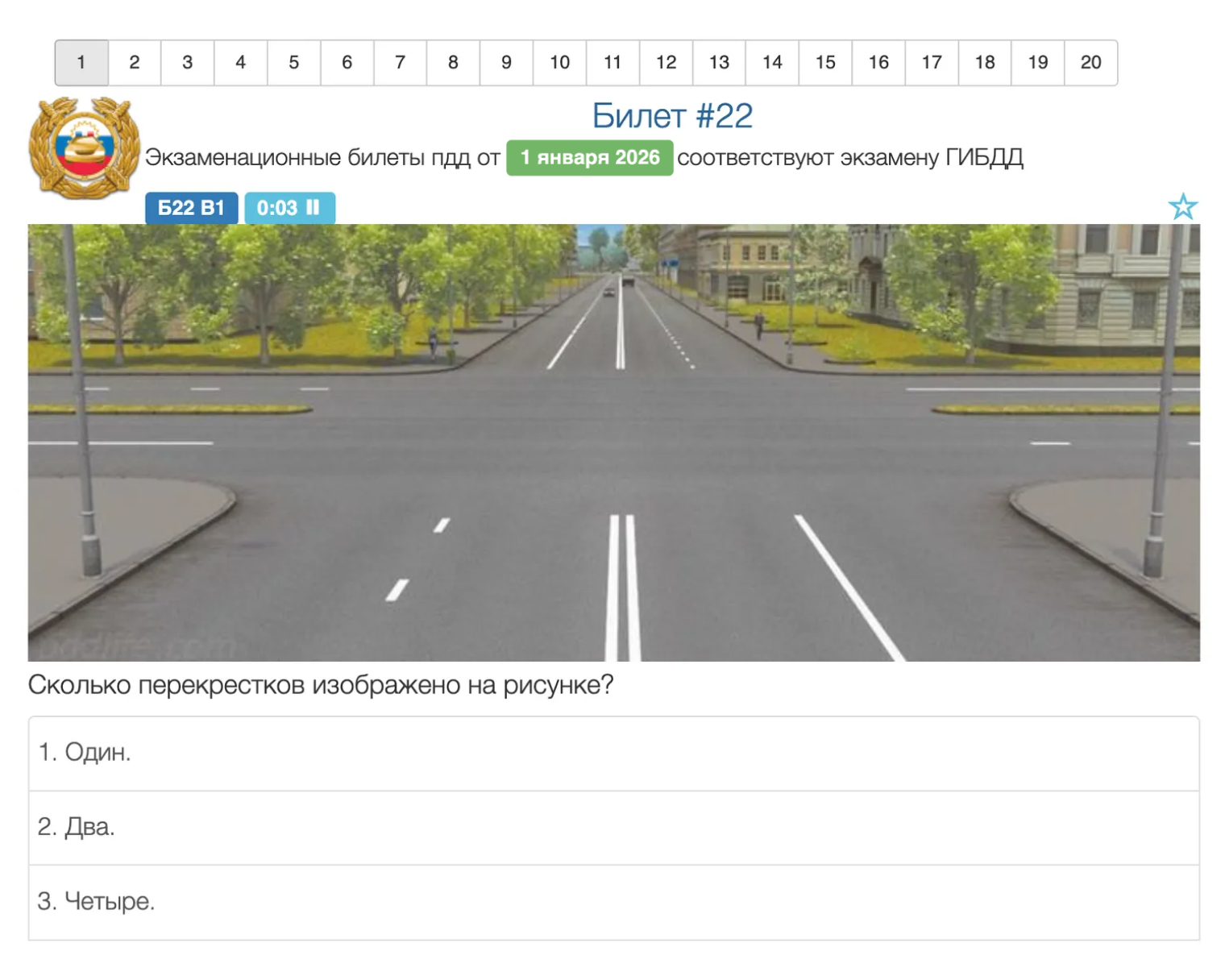The width and height of the screenshot is (1225, 980).
Task: Go to question 2 in pagination
Action: (135, 63)
